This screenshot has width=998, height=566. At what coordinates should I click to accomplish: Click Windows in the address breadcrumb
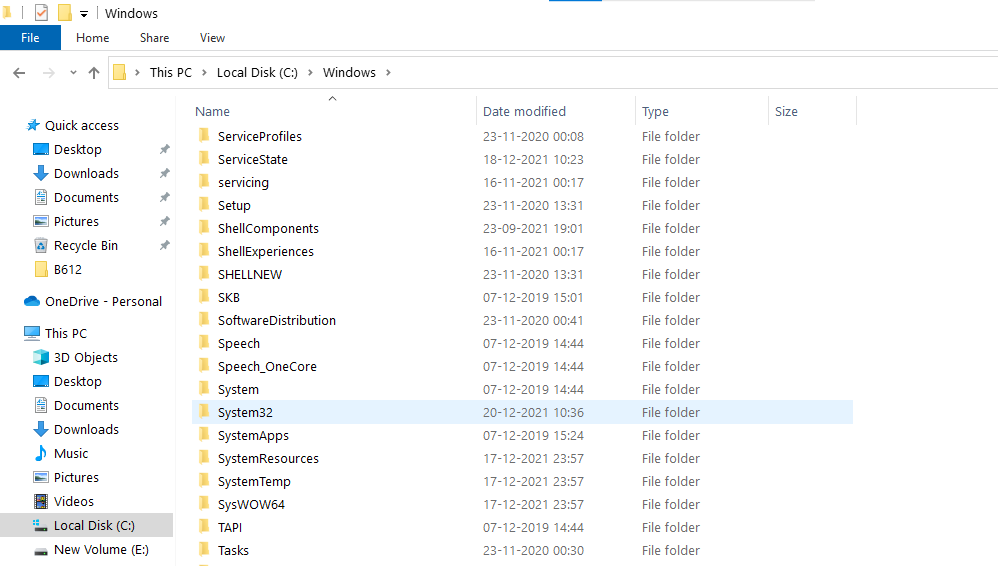349,73
